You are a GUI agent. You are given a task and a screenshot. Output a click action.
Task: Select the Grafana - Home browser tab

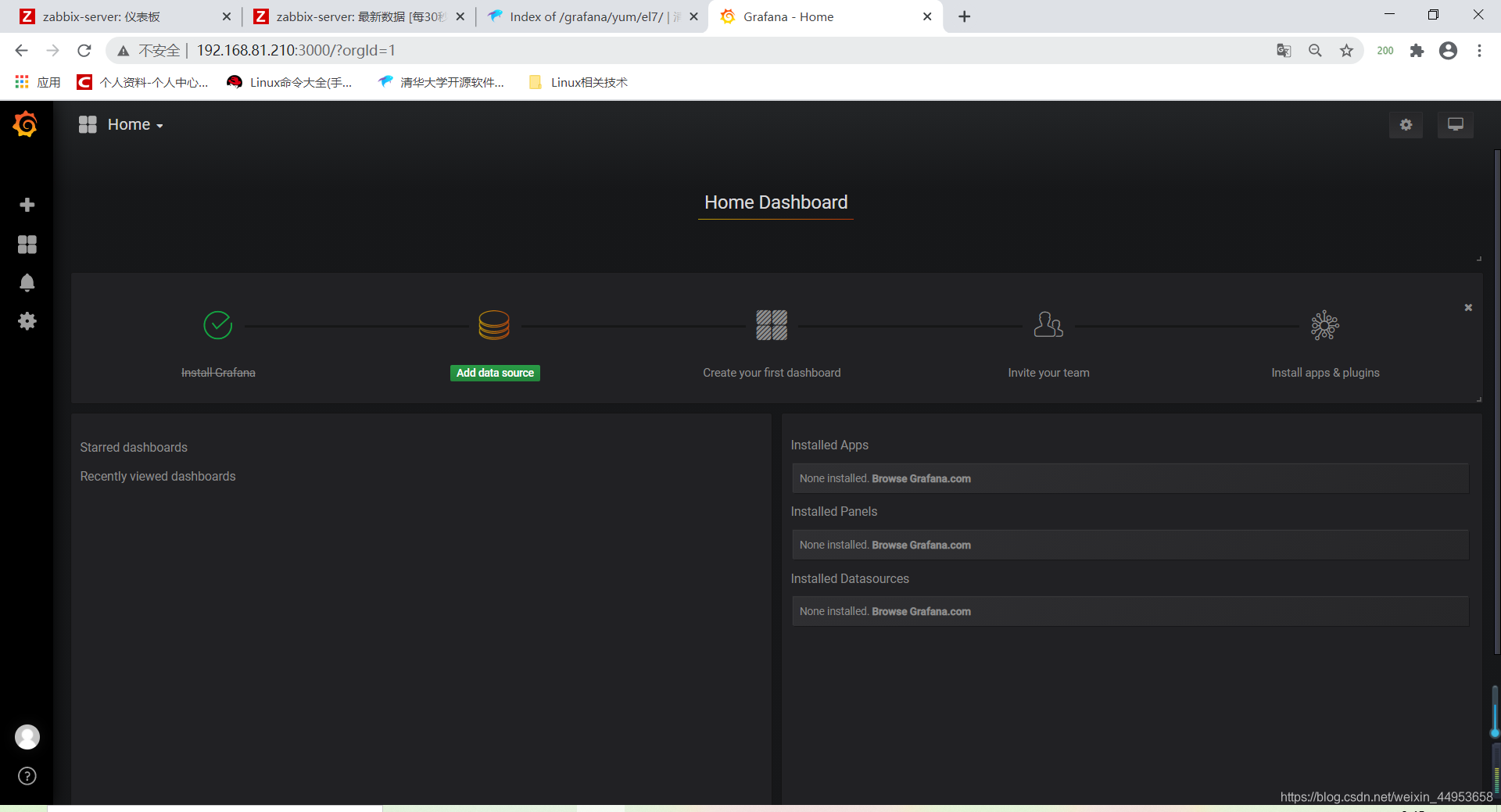(x=825, y=16)
